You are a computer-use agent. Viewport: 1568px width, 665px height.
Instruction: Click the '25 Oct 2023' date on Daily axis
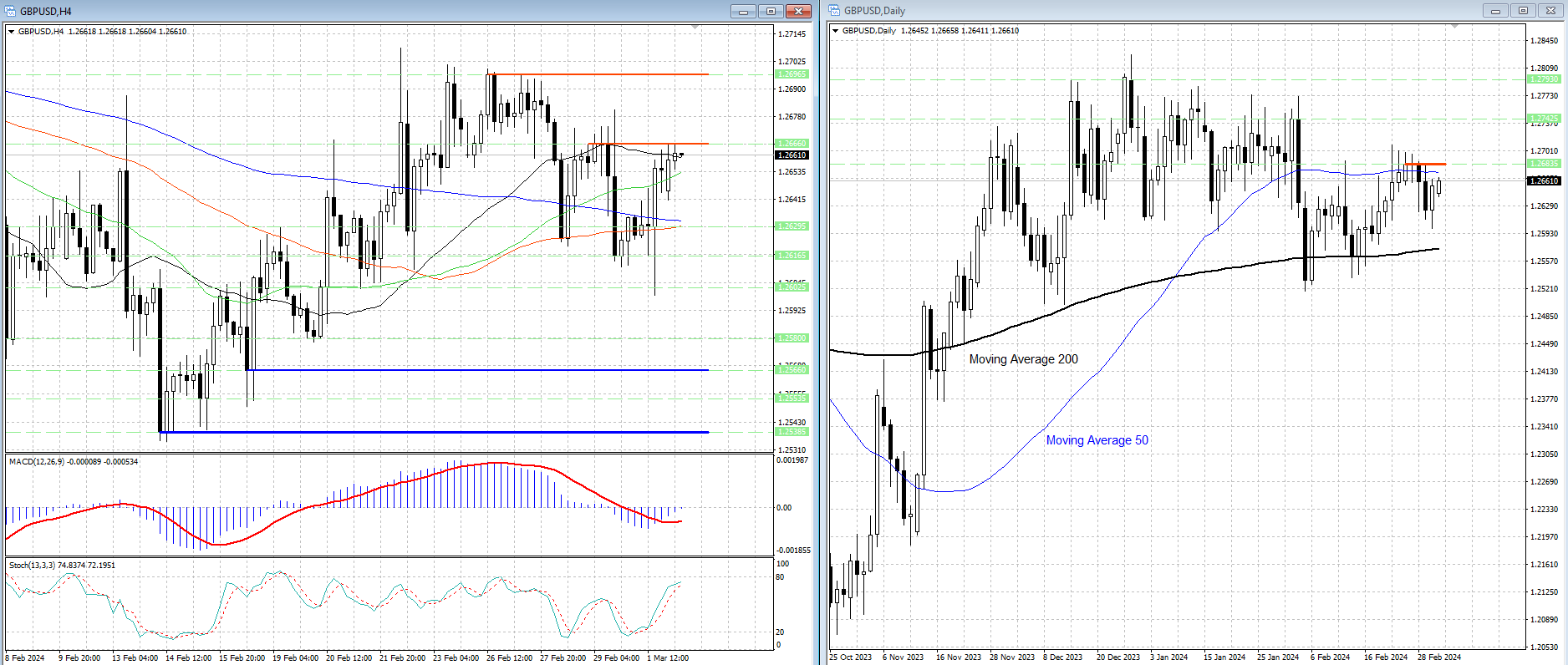coord(850,657)
